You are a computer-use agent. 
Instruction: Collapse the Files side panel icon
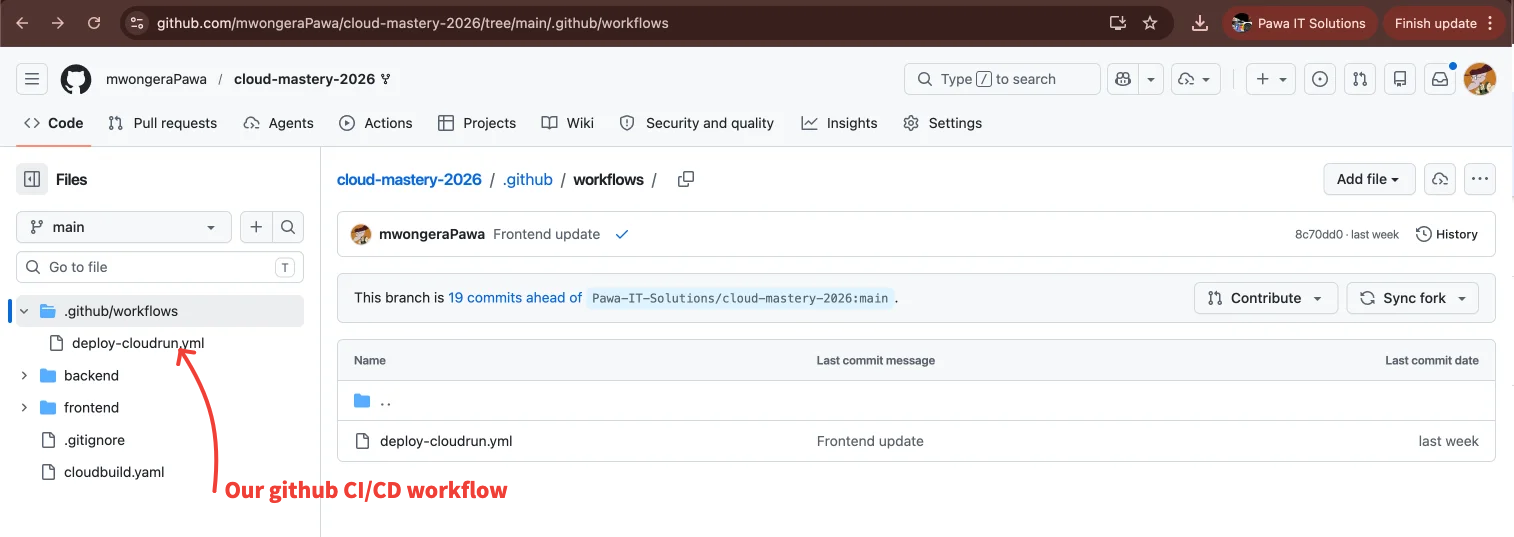pos(32,179)
